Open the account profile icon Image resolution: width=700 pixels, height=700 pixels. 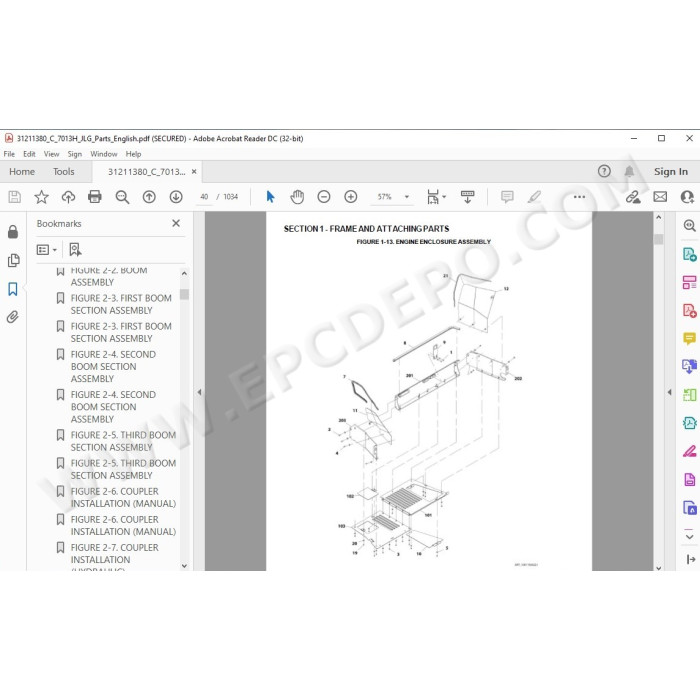(x=688, y=197)
